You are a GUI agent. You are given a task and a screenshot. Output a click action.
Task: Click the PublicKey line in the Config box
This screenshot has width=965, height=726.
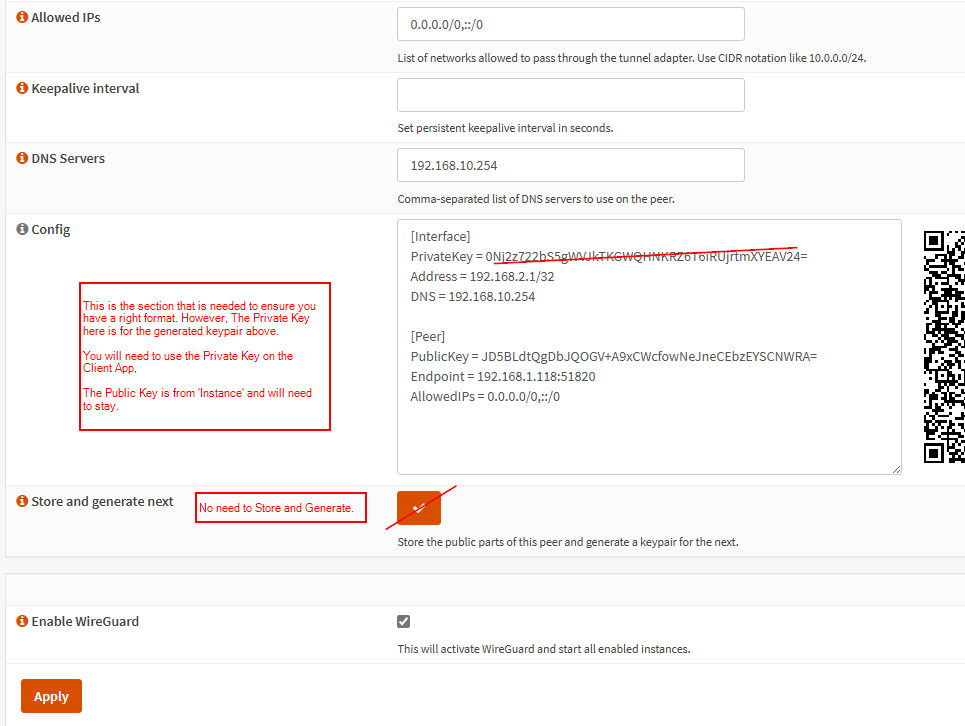(613, 356)
